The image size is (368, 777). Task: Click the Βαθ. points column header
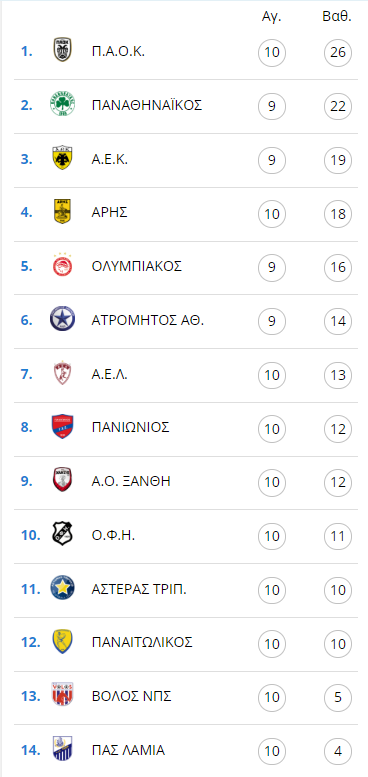(x=337, y=17)
